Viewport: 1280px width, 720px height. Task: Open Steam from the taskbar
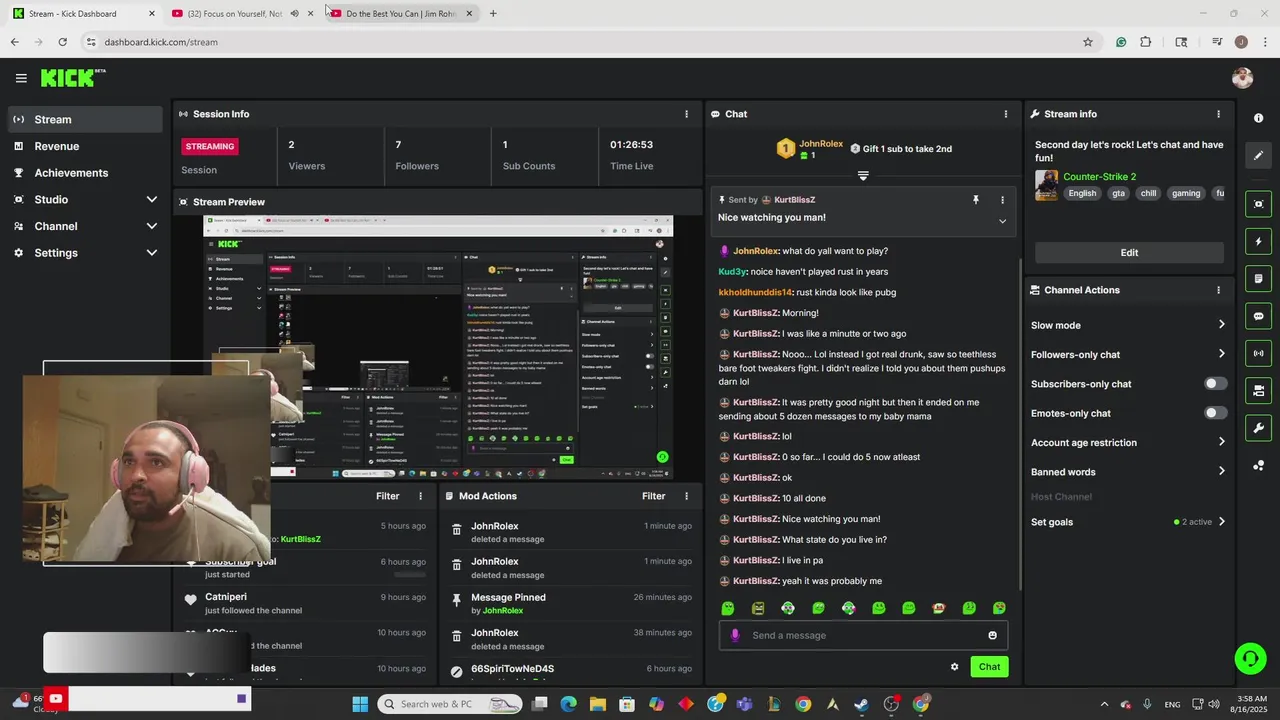pos(862,704)
